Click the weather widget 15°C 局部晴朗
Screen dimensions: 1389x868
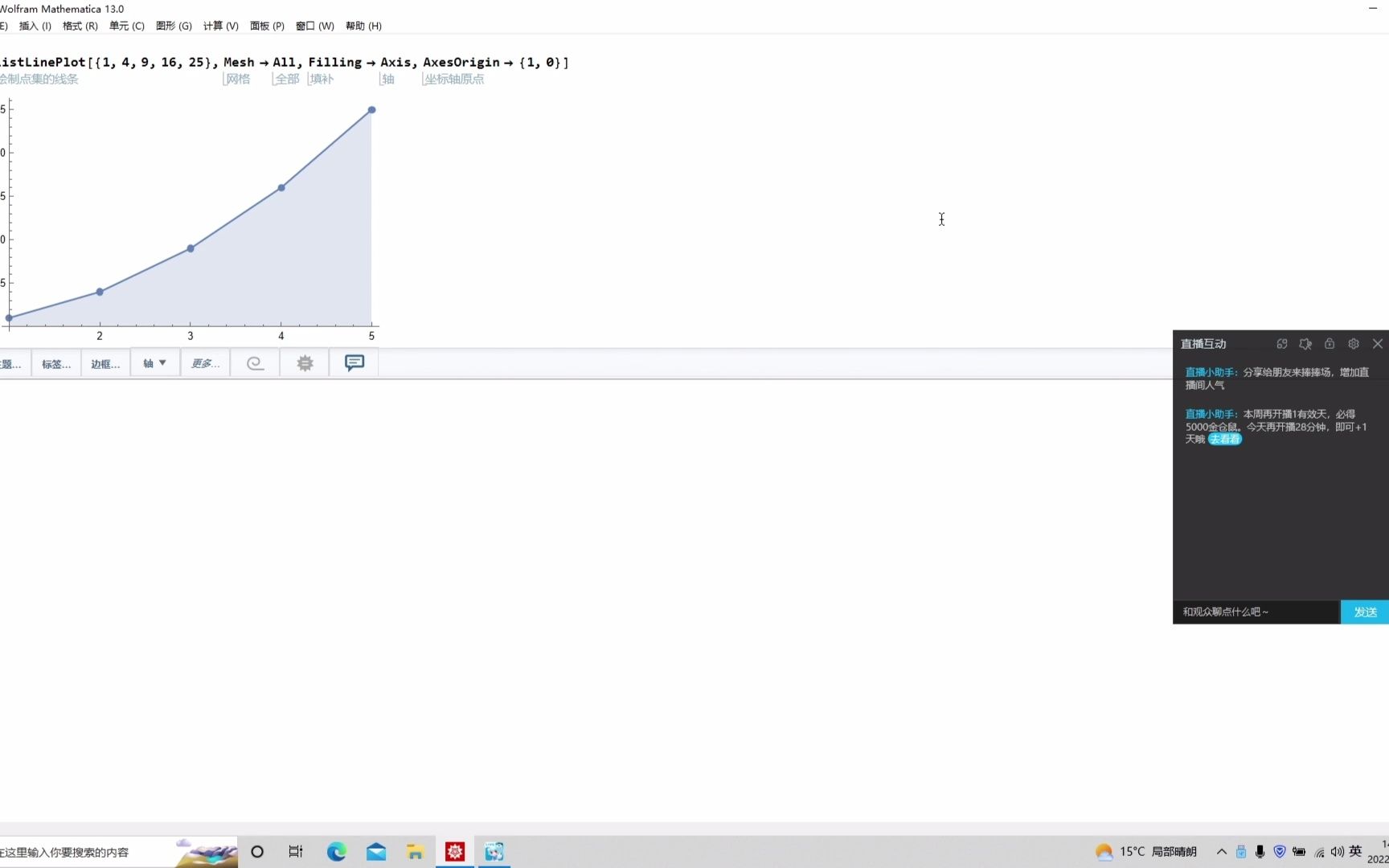pos(1146,852)
